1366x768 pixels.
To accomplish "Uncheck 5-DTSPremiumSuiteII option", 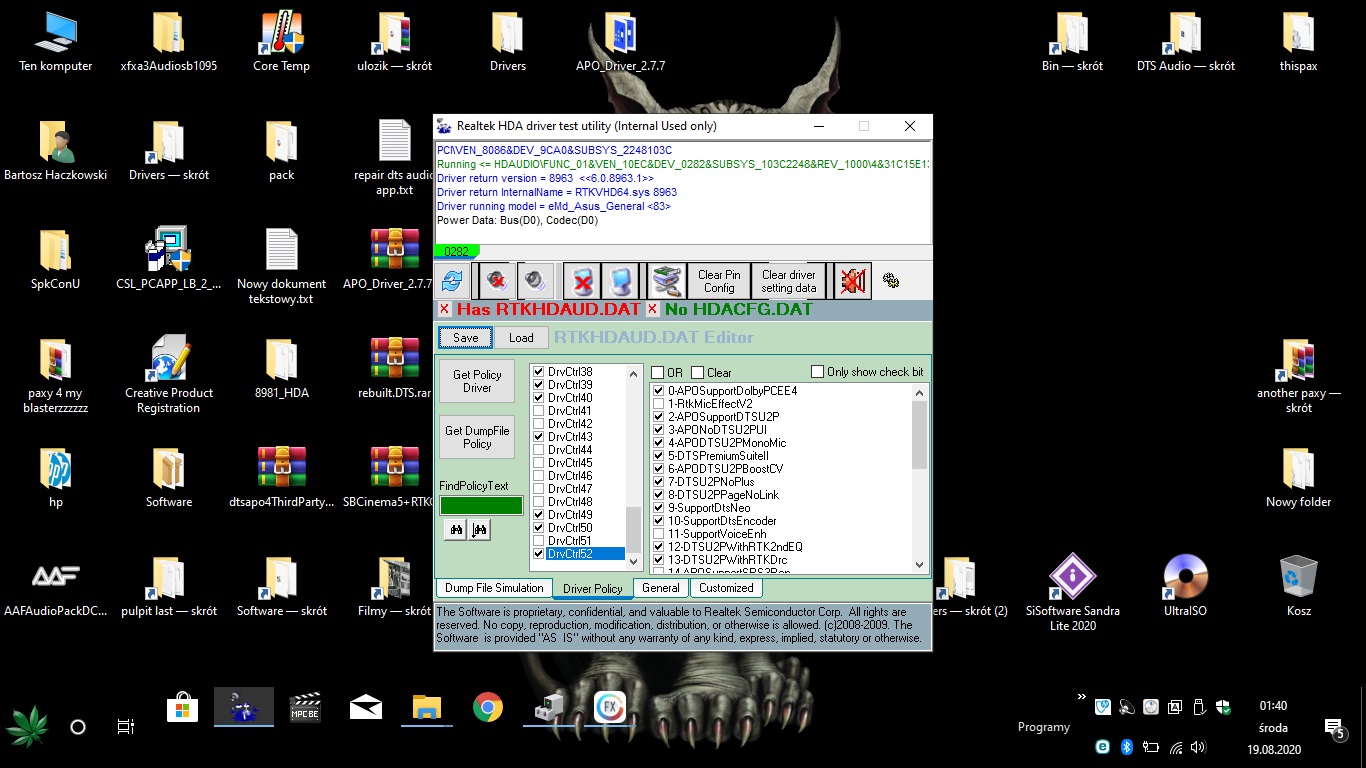I will coord(658,456).
